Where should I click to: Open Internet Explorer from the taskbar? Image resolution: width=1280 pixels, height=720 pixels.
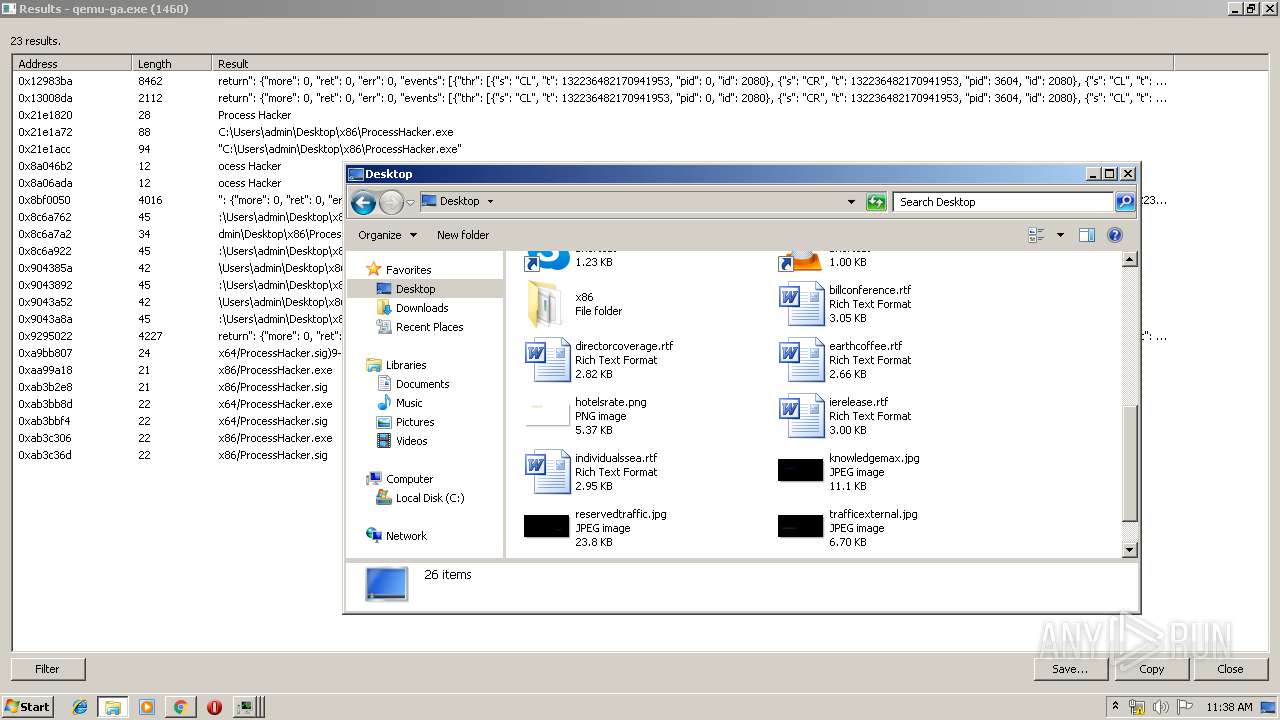click(x=80, y=707)
